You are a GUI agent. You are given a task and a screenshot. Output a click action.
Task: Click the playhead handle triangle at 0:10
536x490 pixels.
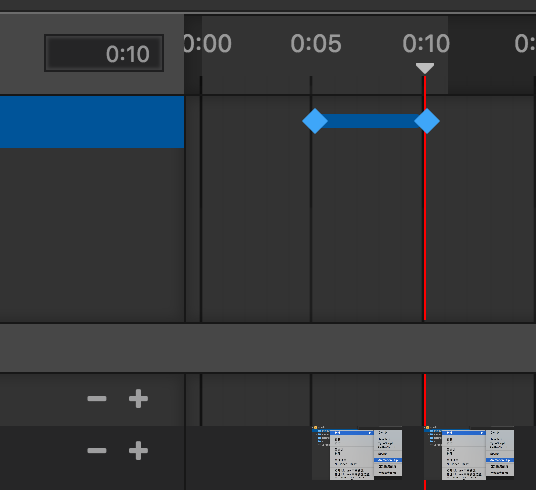pos(425,68)
